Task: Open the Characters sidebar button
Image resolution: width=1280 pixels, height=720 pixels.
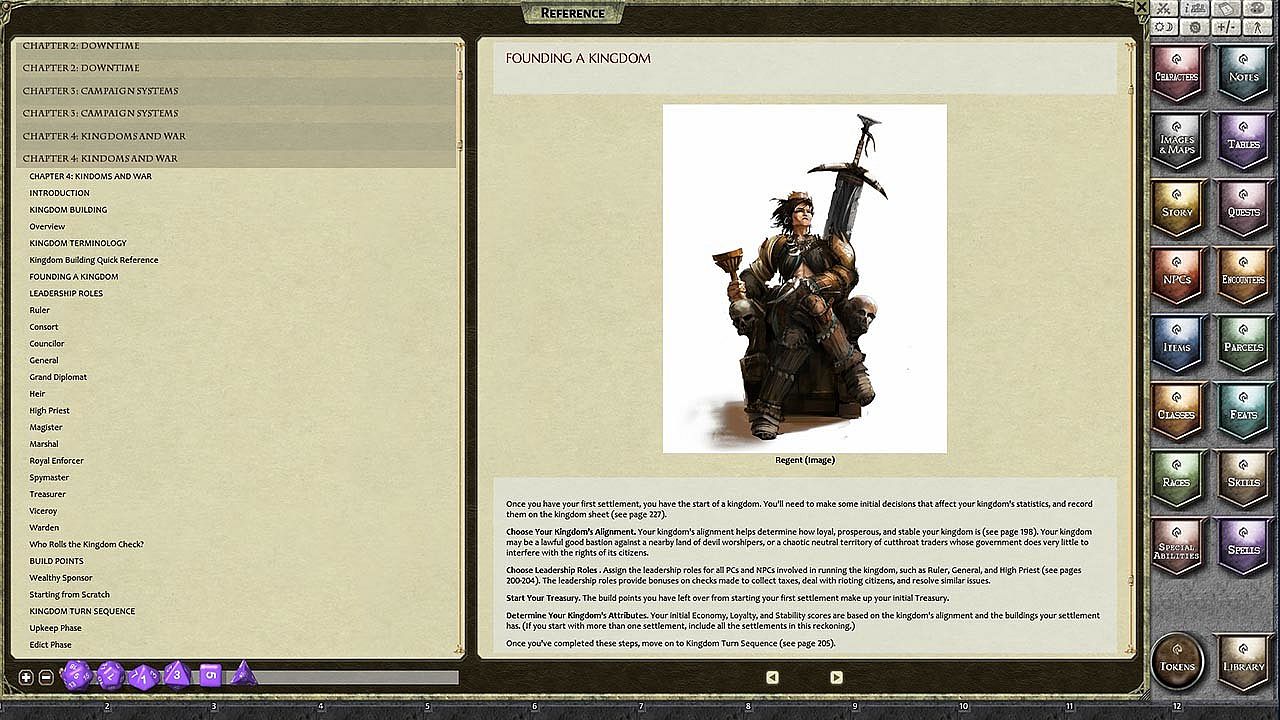Action: (1177, 72)
